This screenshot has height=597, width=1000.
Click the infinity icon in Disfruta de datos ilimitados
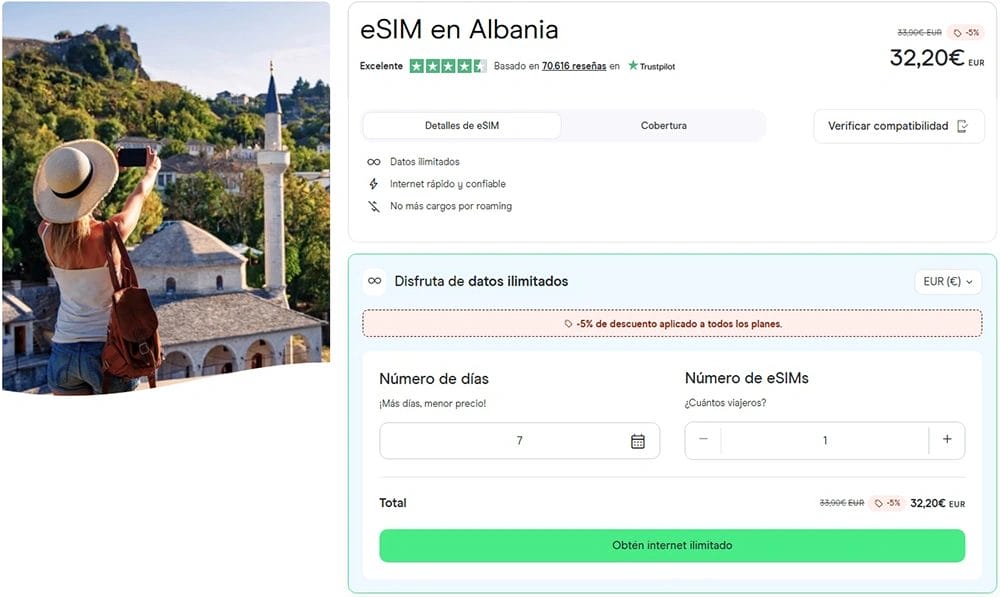(375, 281)
